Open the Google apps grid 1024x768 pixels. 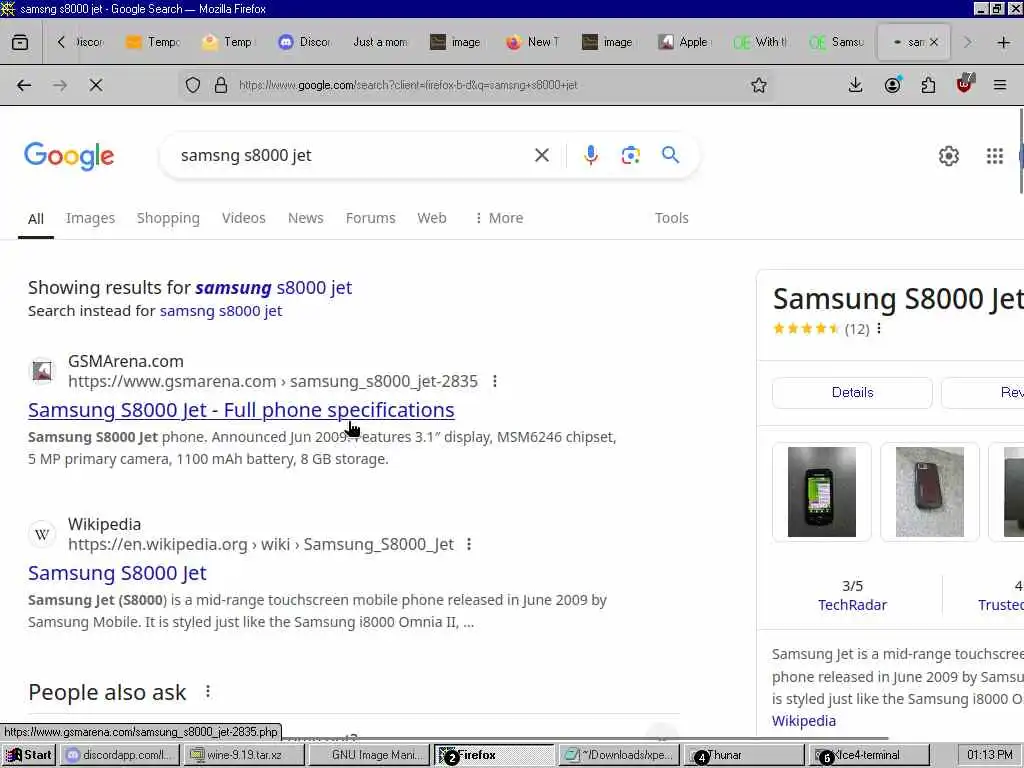pos(995,156)
